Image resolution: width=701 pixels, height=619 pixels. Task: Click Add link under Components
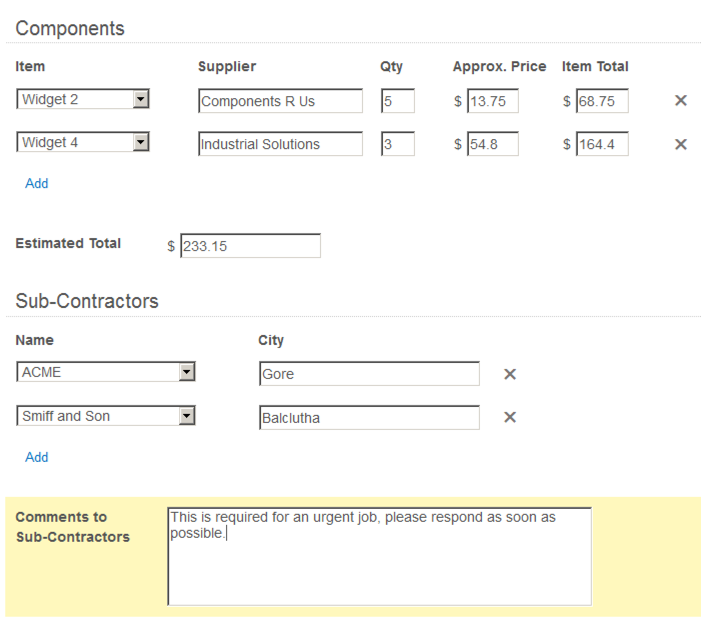pyautogui.click(x=37, y=183)
